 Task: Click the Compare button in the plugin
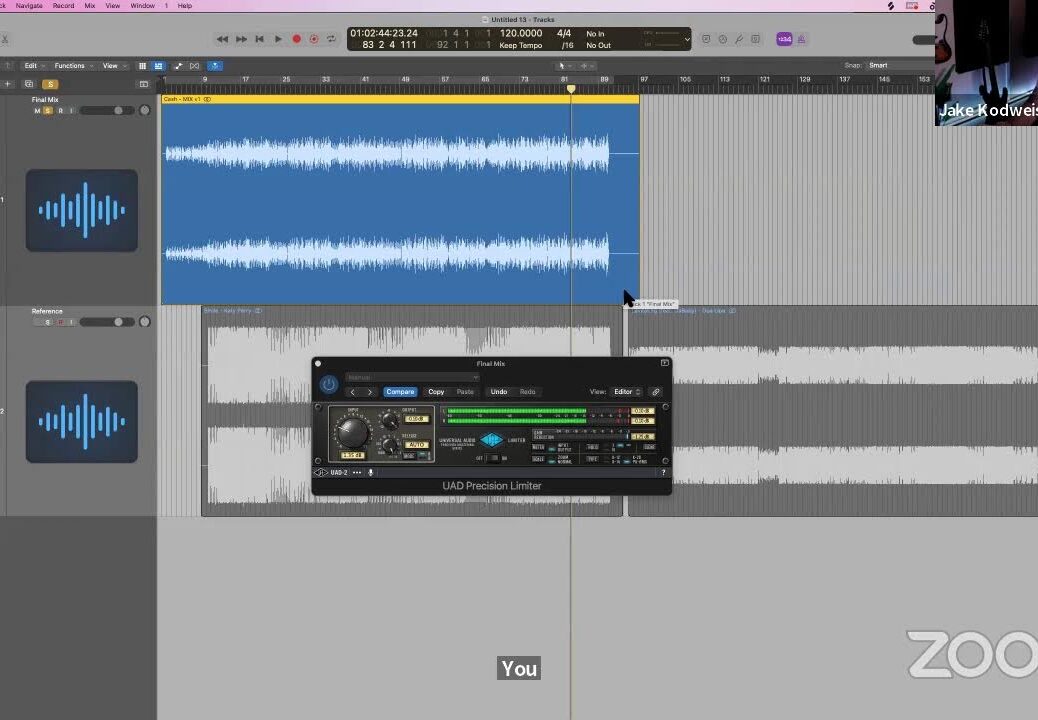click(400, 392)
